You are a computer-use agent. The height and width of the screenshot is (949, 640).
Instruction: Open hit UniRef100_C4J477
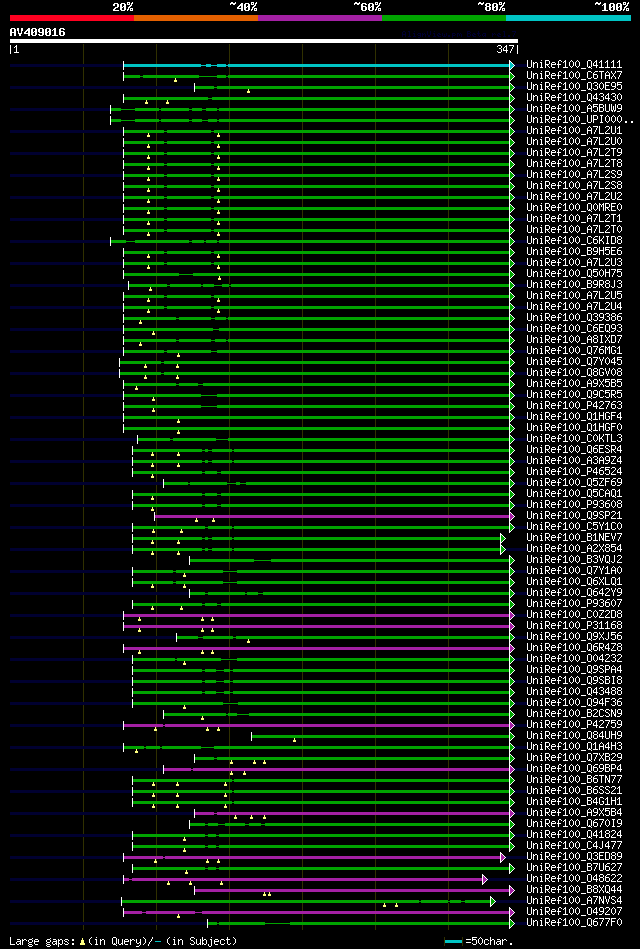(x=574, y=846)
